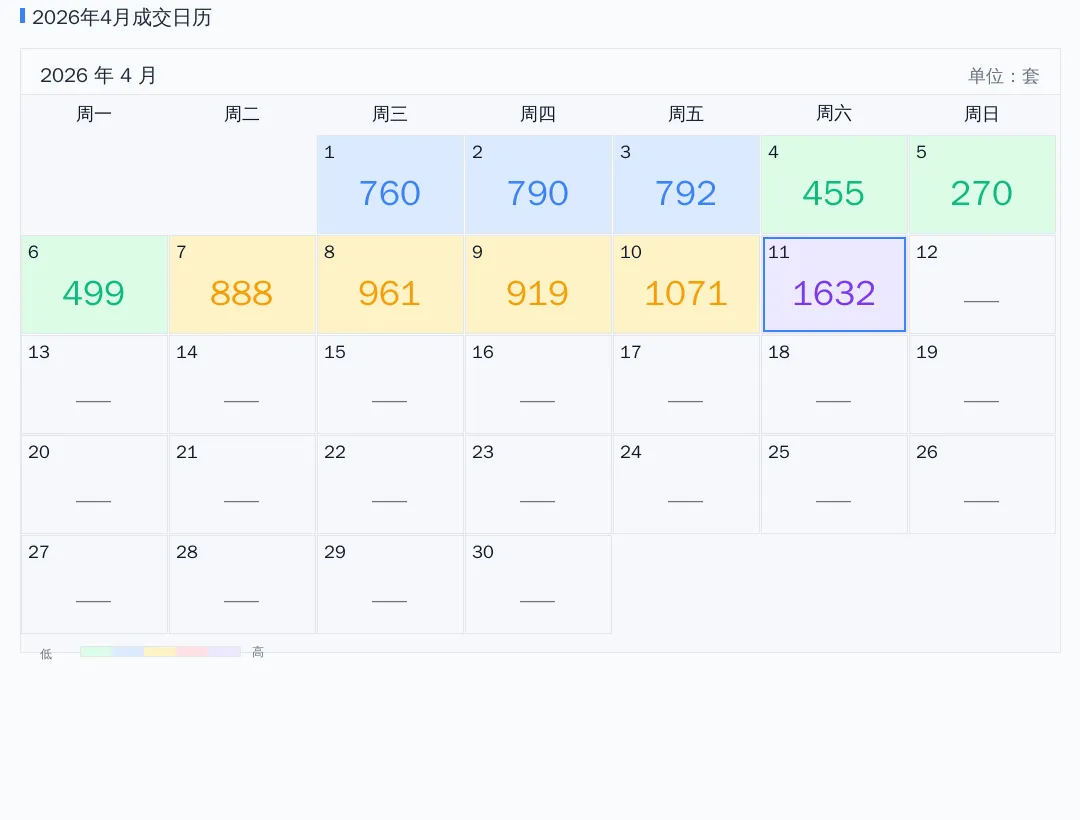Select April 3 cell showing 792
The image size is (1080, 820).
(x=686, y=185)
